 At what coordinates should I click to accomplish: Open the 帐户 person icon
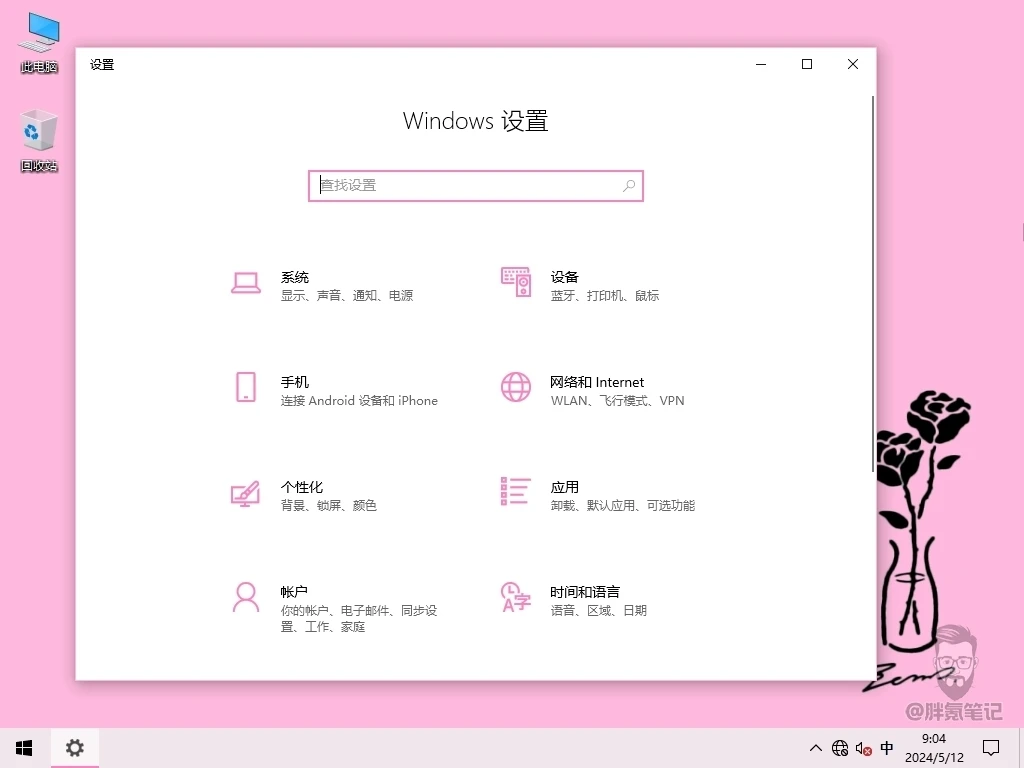[246, 598]
